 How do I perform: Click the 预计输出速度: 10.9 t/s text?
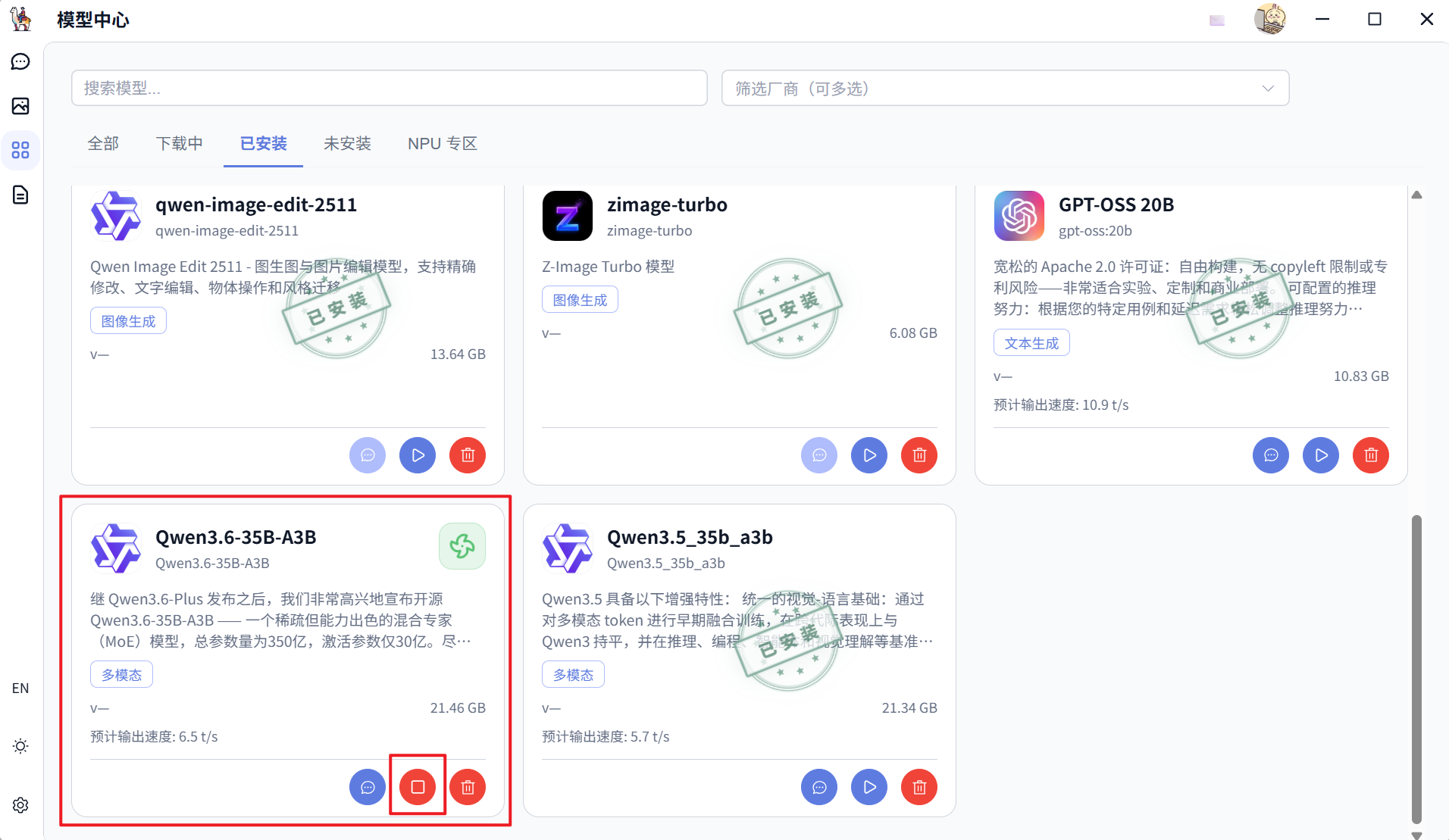pyautogui.click(x=1061, y=405)
